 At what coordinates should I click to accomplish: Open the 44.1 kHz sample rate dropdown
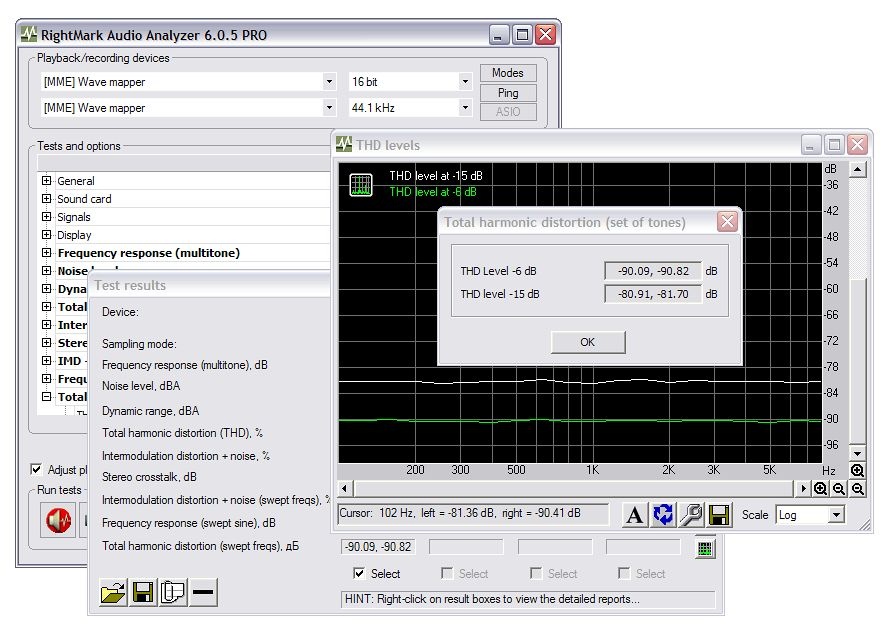pyautogui.click(x=465, y=107)
